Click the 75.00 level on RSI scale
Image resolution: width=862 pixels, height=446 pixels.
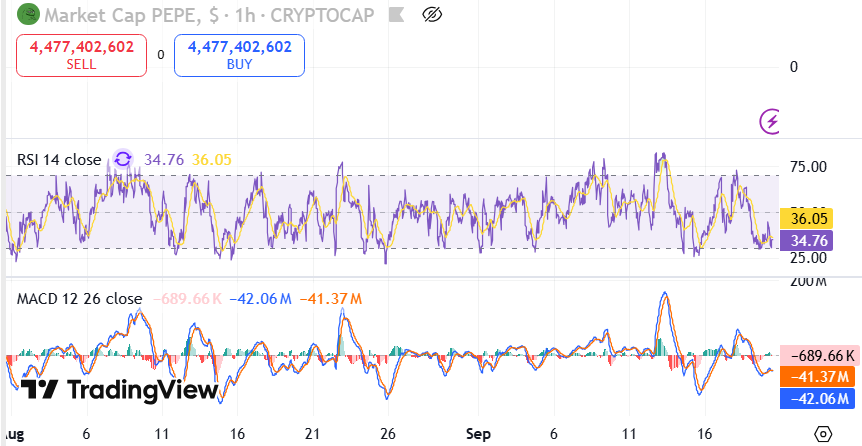click(807, 168)
